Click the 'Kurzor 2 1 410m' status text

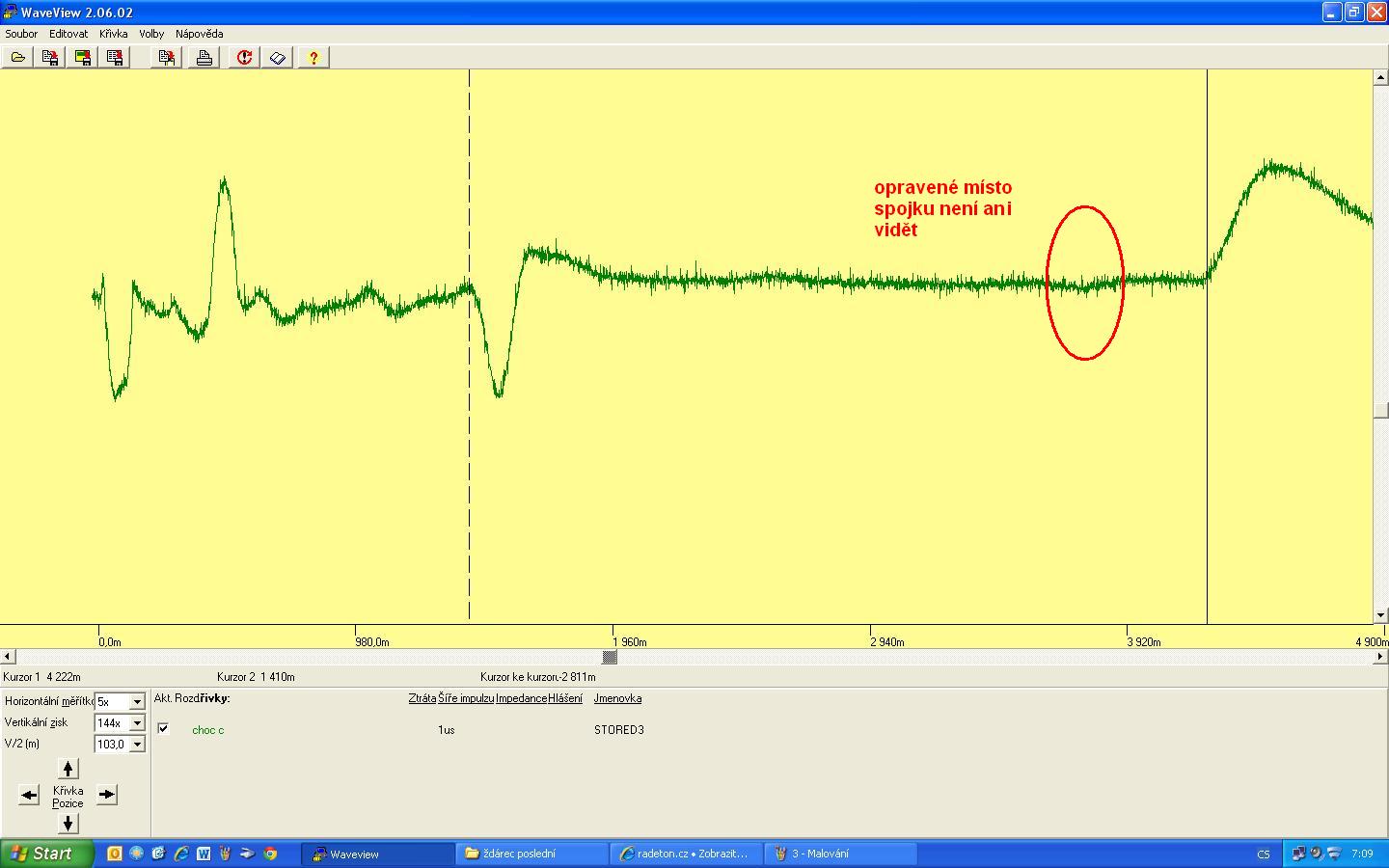coord(256,677)
